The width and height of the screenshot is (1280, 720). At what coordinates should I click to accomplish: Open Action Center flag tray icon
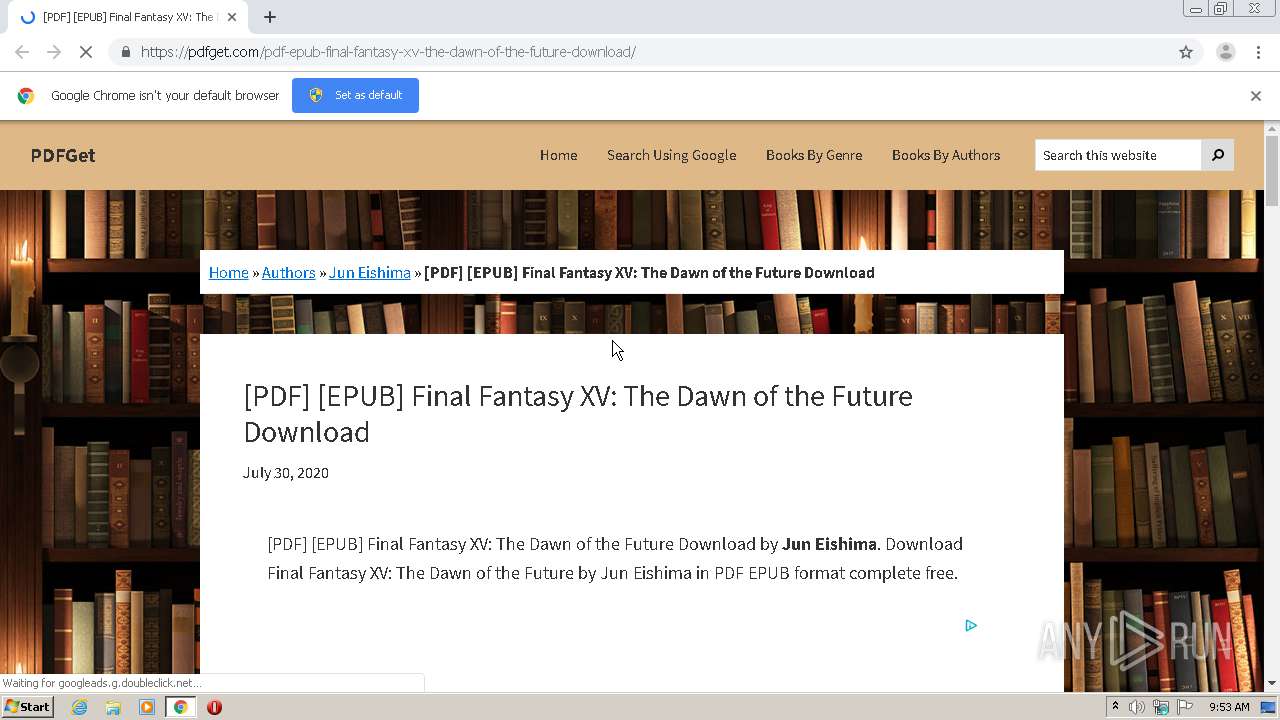pyautogui.click(x=1185, y=707)
